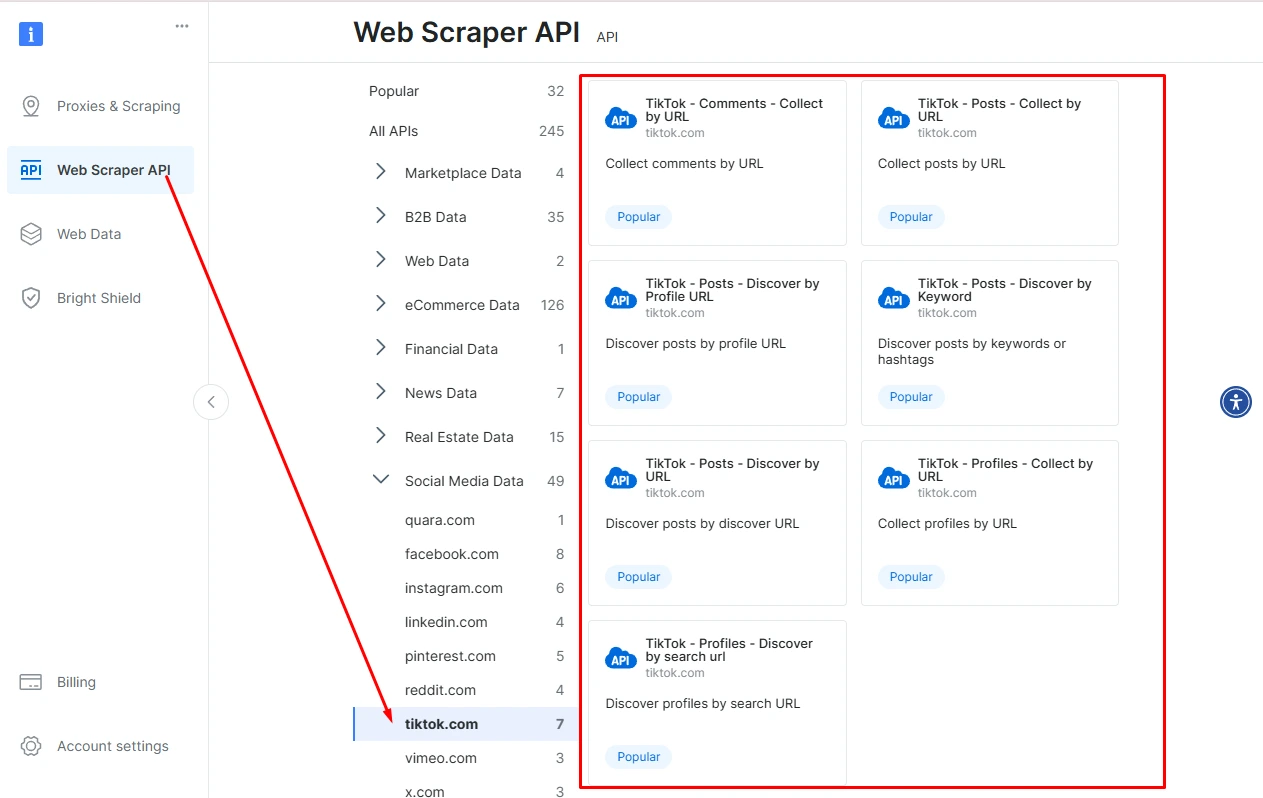The image size is (1263, 798).
Task: Open TikTok - Posts - Discover by Keyword title
Action: (1004, 290)
